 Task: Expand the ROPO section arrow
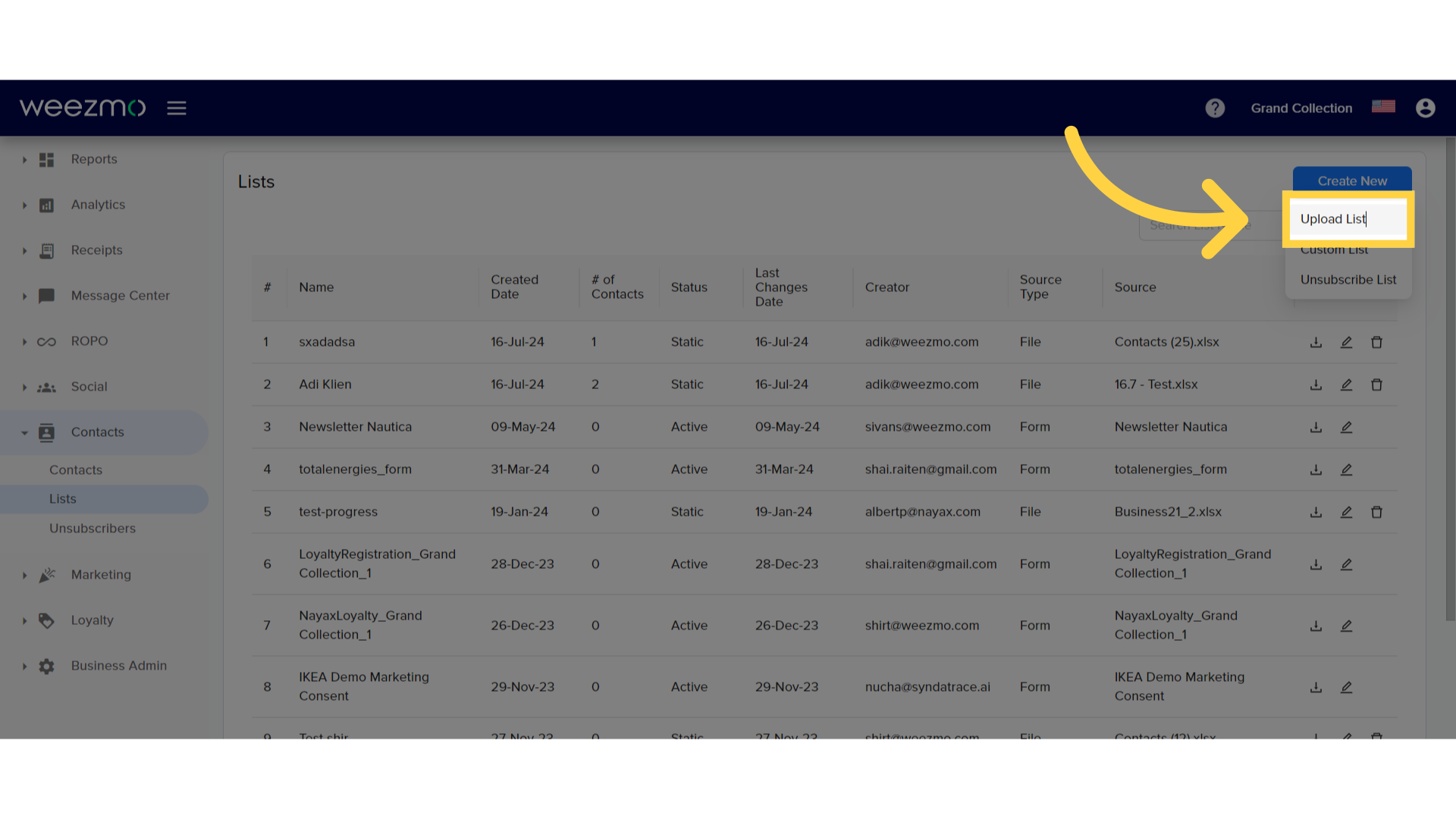click(24, 342)
